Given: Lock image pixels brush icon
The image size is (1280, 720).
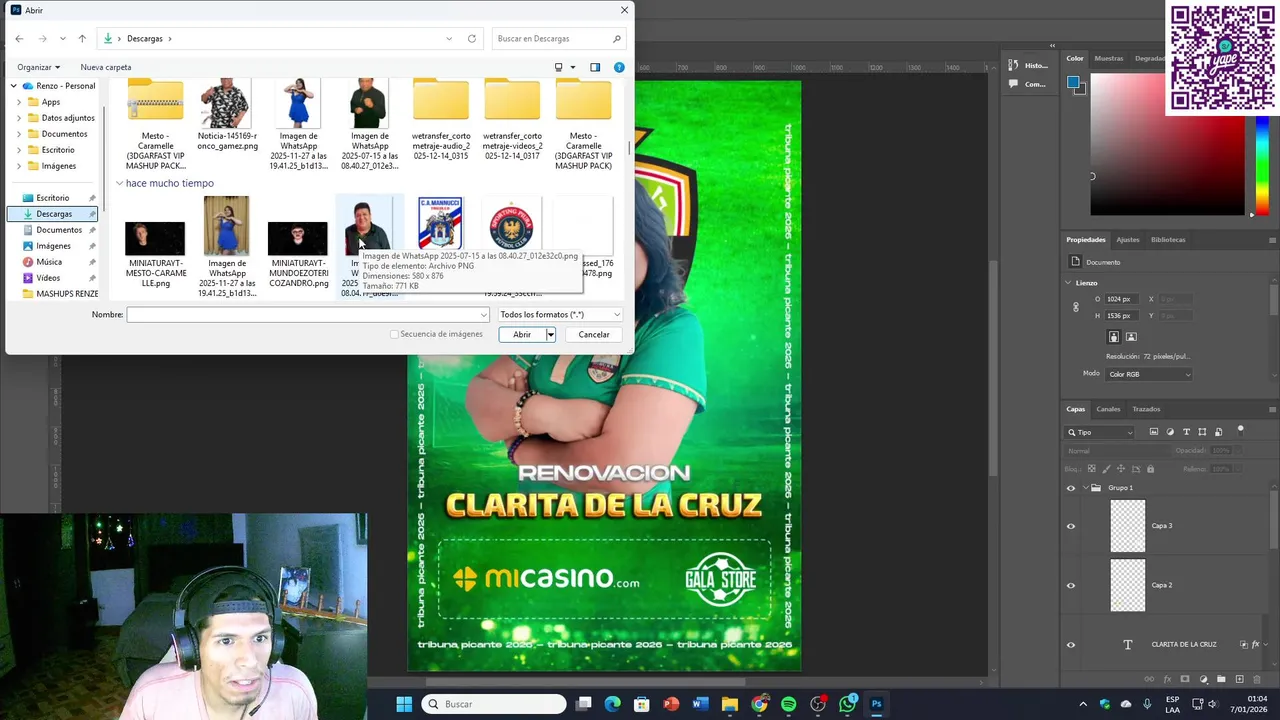Looking at the screenshot, I should click(x=1109, y=469).
